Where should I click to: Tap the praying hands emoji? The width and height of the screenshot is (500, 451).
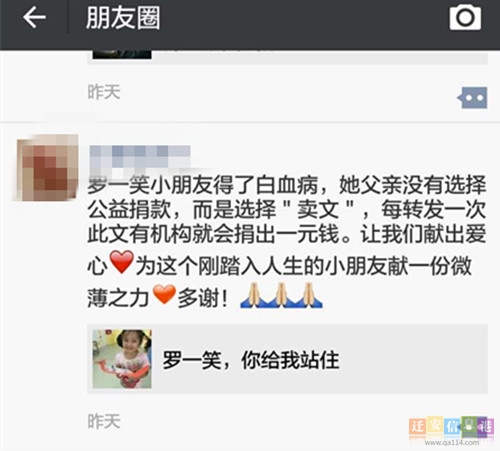click(x=281, y=295)
